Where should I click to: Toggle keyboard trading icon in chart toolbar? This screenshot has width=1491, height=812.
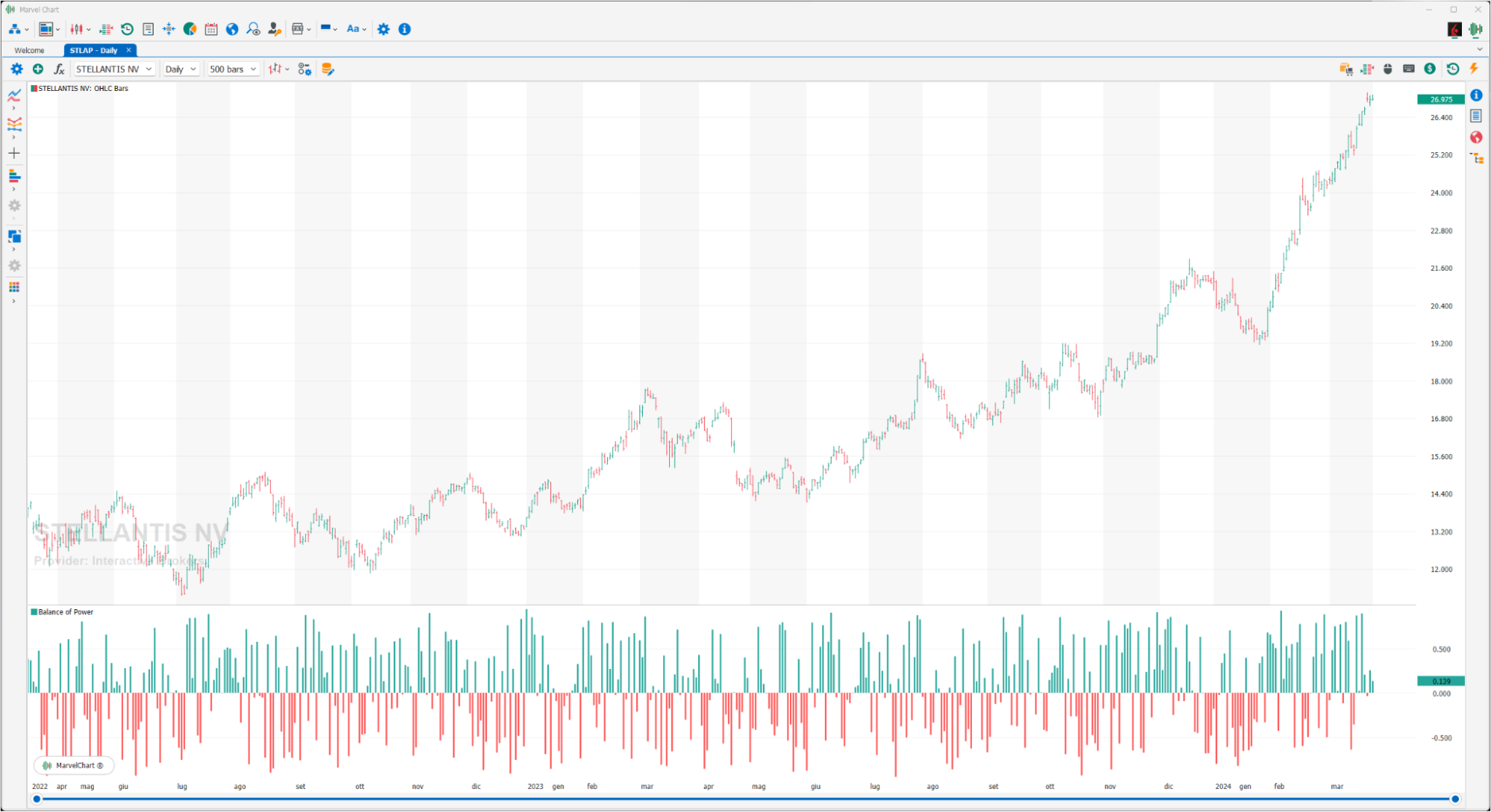pos(1409,69)
